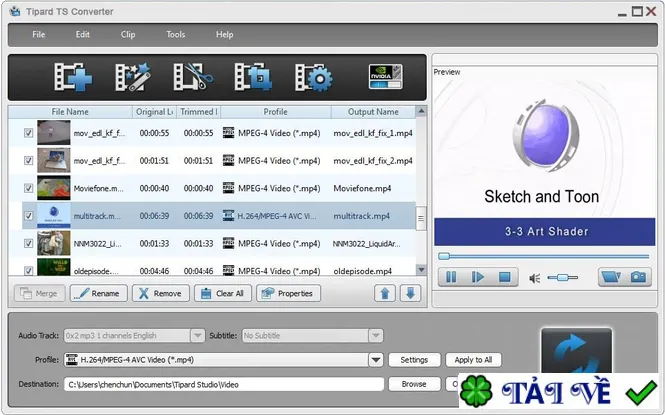Select the NNM3022_Li video thumbnail
665x415 pixels.
(x=53, y=243)
